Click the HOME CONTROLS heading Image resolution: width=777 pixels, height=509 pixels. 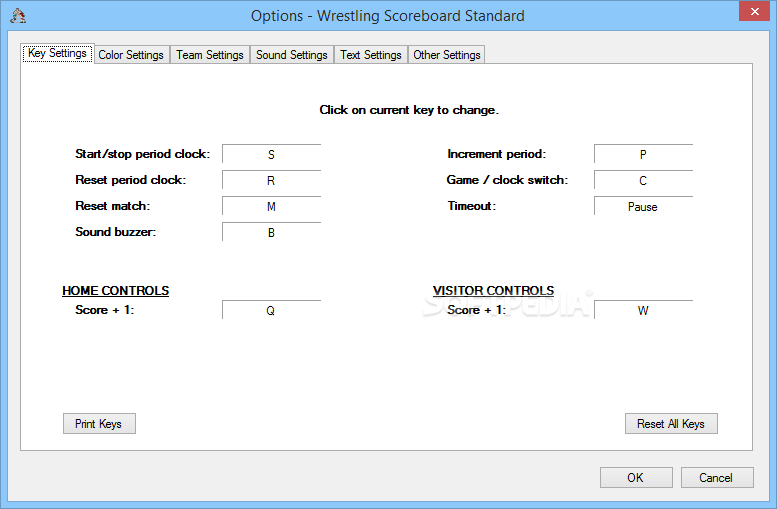pyautogui.click(x=115, y=290)
